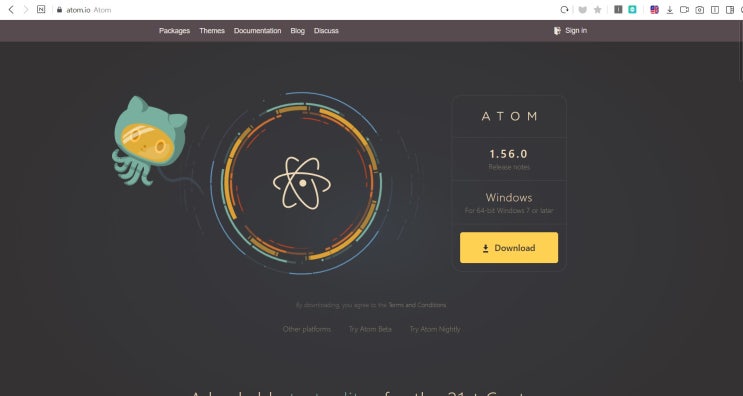743x396 pixels.
Task: Go back with the browser back arrow
Action: coord(11,9)
